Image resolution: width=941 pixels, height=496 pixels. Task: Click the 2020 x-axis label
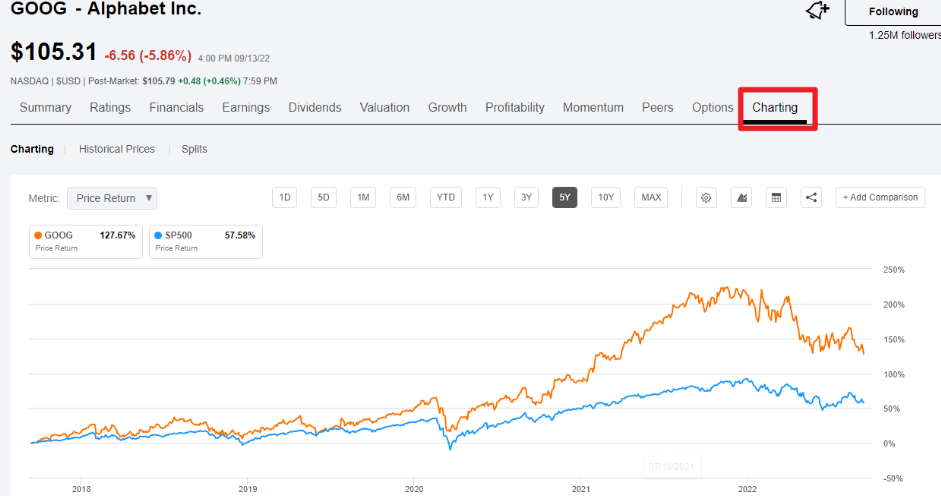point(413,489)
